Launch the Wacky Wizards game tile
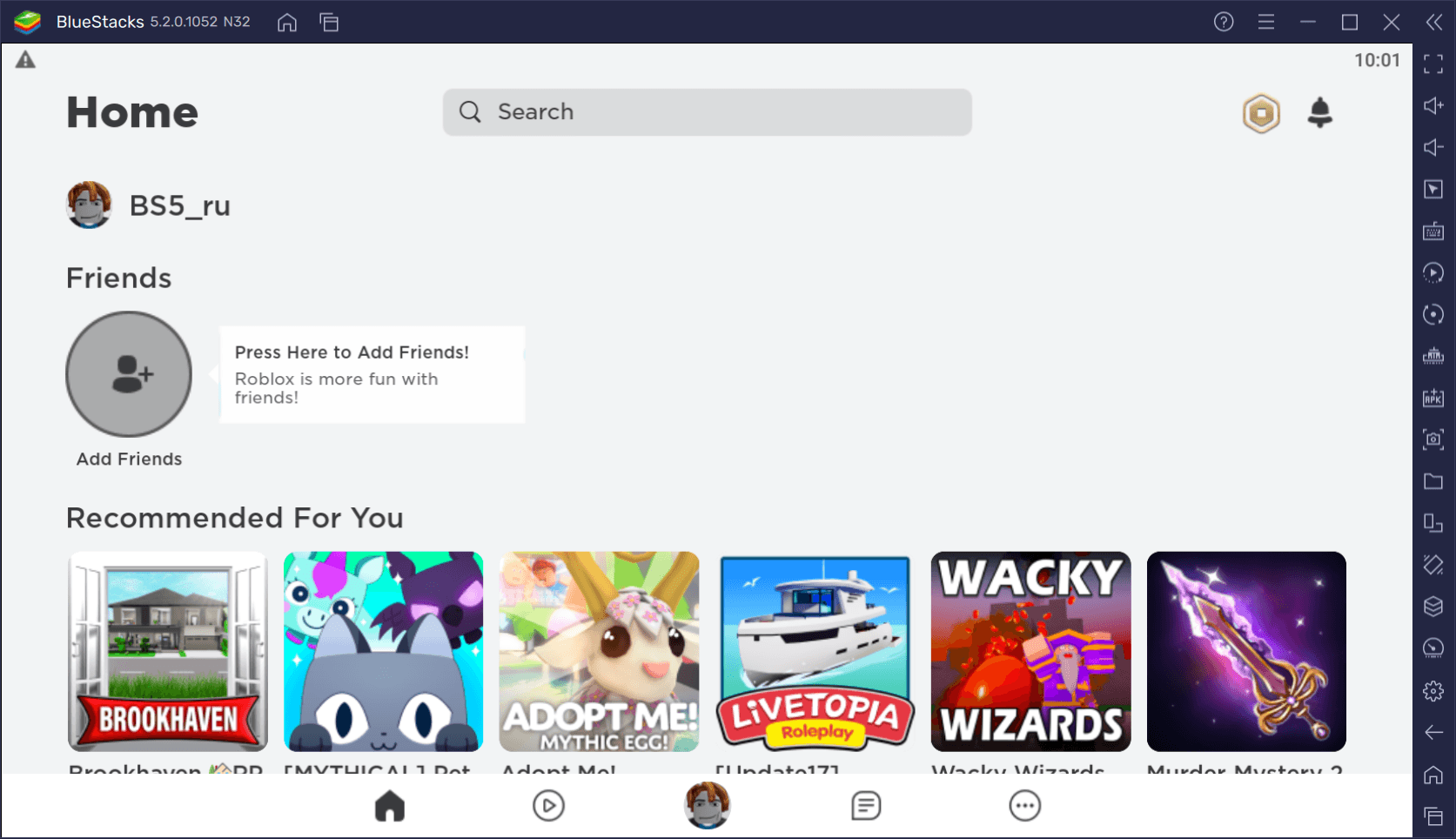Screen dimensions: 1456x839 click(x=1030, y=651)
